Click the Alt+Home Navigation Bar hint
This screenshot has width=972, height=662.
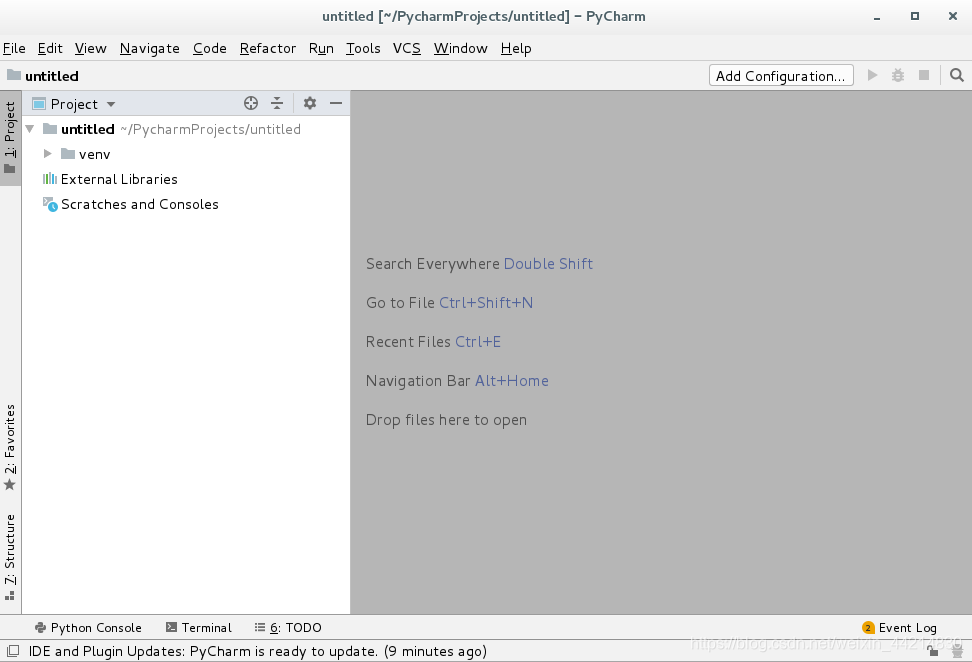pos(511,381)
